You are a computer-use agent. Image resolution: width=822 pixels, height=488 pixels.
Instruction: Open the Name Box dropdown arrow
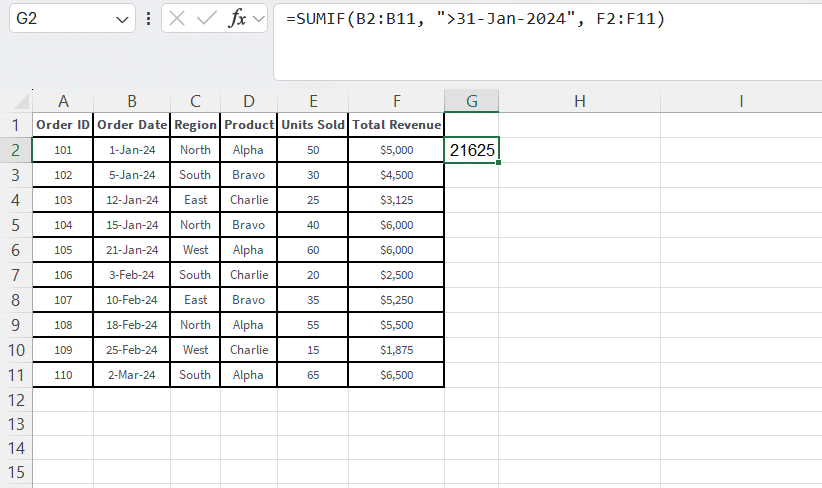(122, 20)
